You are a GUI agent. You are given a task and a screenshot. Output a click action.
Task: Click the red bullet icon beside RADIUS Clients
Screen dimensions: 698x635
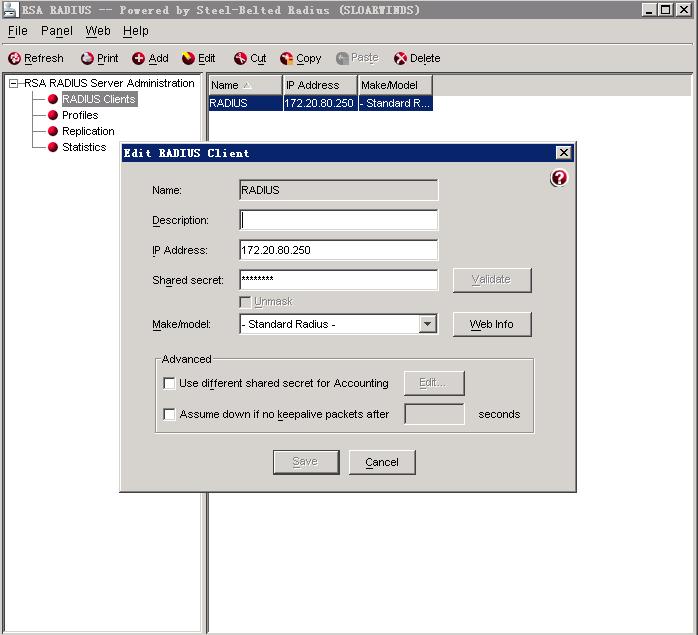coord(53,99)
